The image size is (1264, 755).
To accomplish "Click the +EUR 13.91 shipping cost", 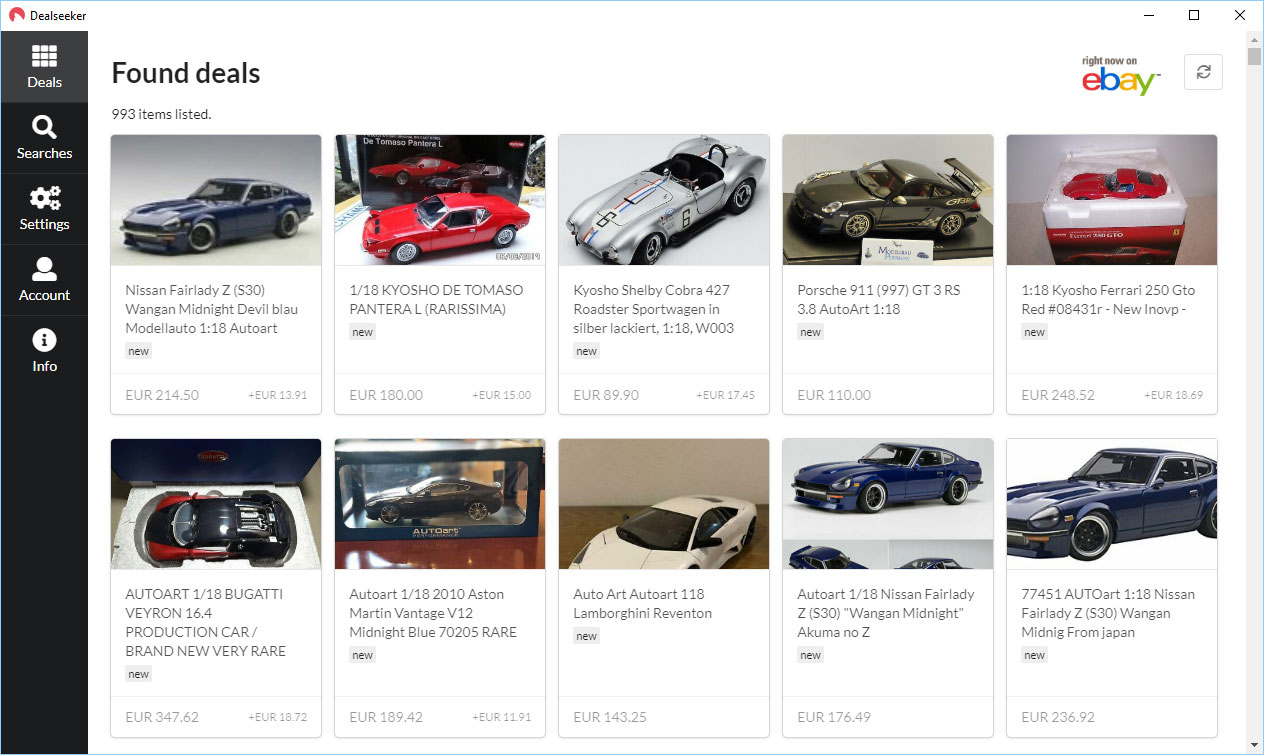I will point(278,395).
